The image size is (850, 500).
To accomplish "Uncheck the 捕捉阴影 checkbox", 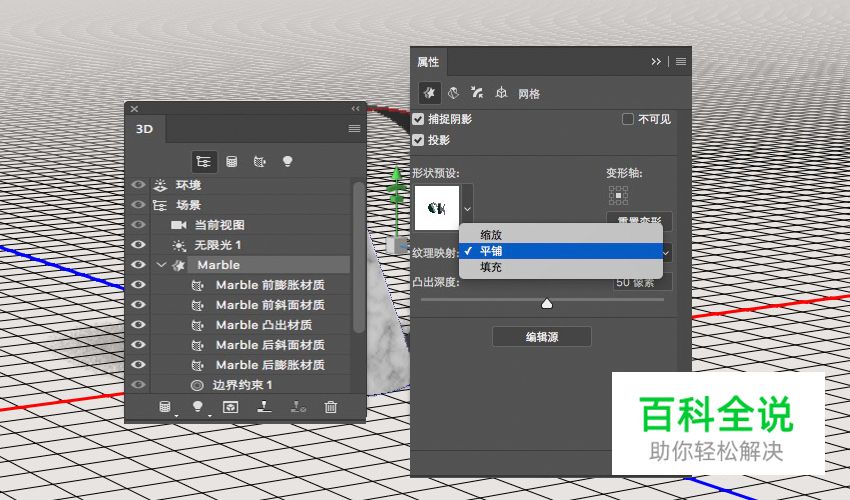I will tap(418, 119).
